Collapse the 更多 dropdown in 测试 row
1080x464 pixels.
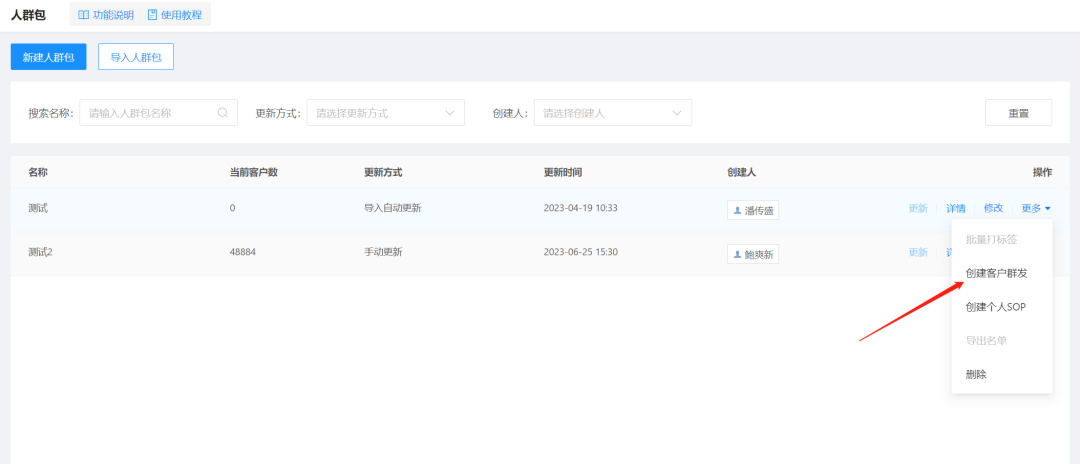point(1036,209)
